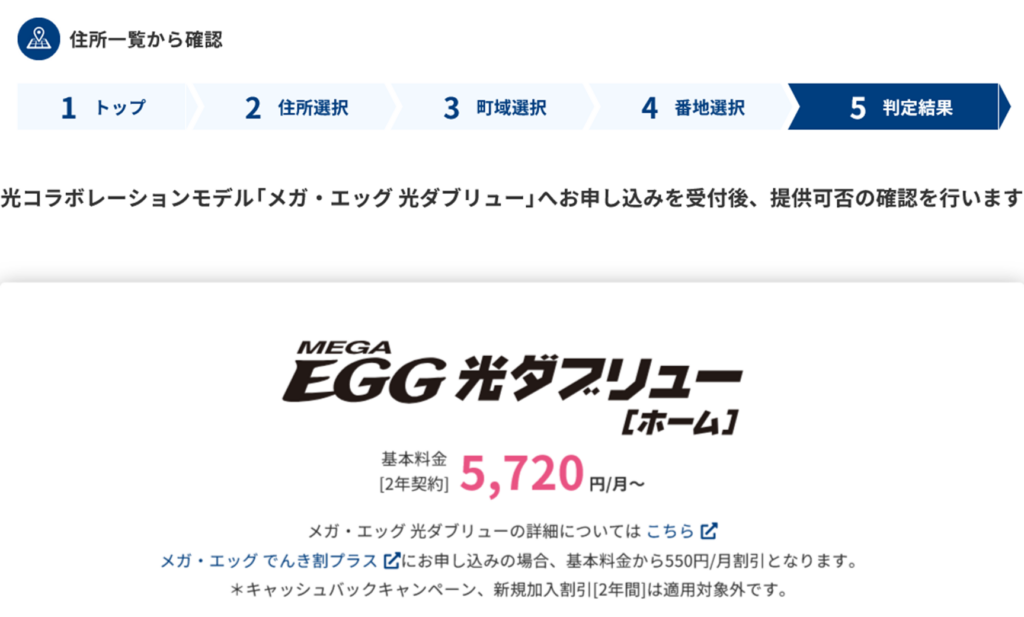Click external link icon after でんき割プラス

point(393,560)
